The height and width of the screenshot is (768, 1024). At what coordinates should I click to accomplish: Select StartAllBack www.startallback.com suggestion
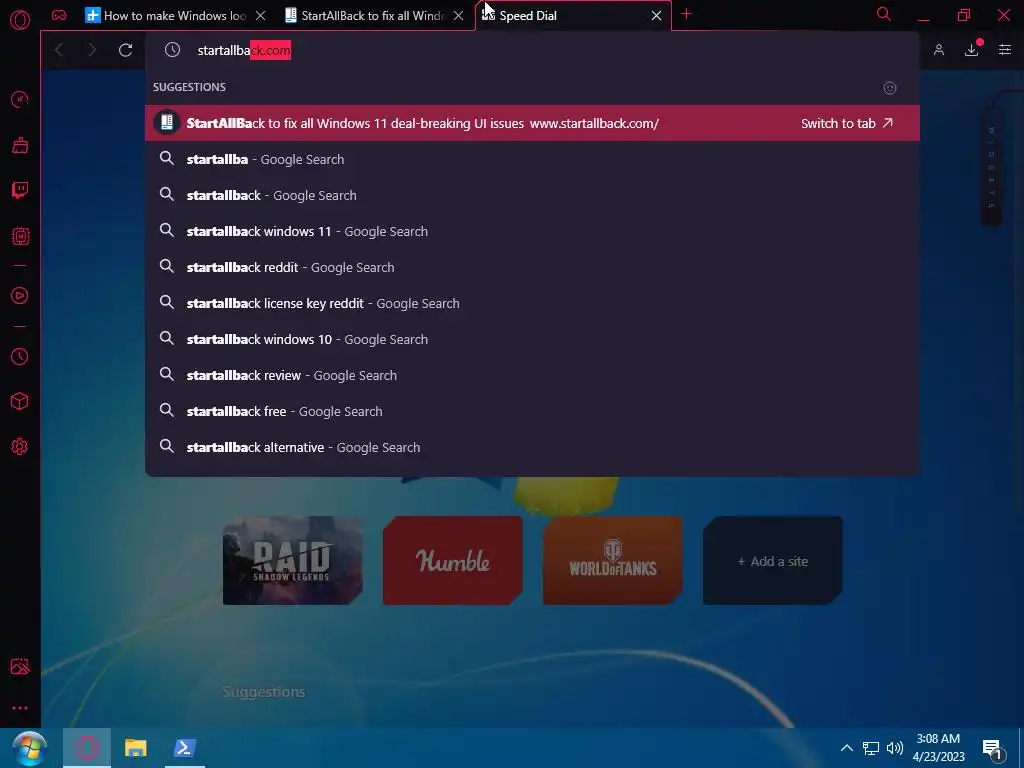click(x=532, y=123)
